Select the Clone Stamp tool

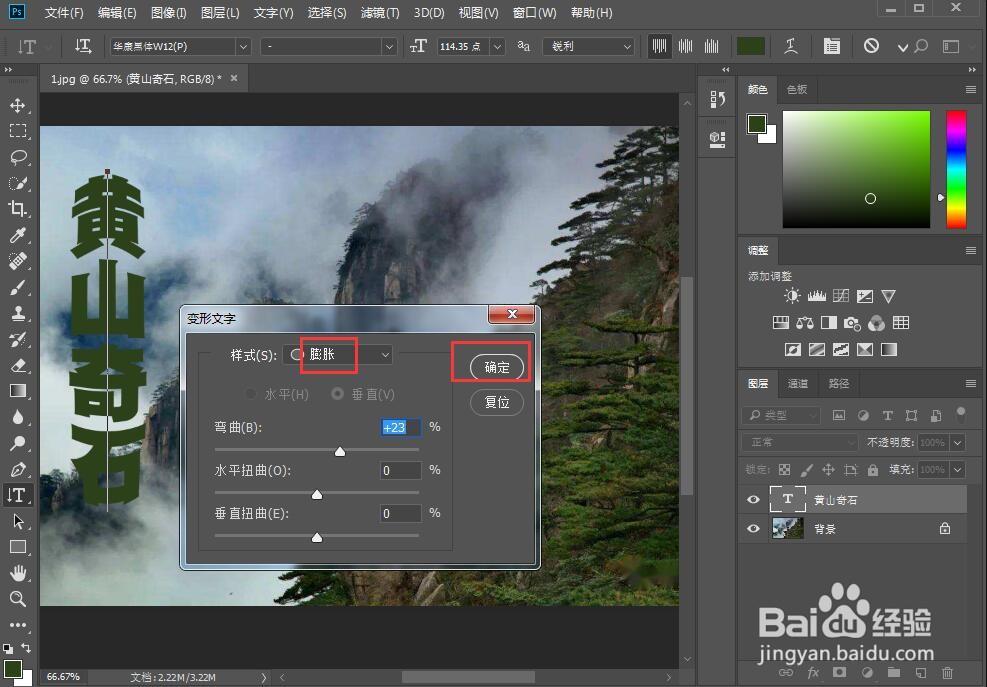tap(18, 313)
